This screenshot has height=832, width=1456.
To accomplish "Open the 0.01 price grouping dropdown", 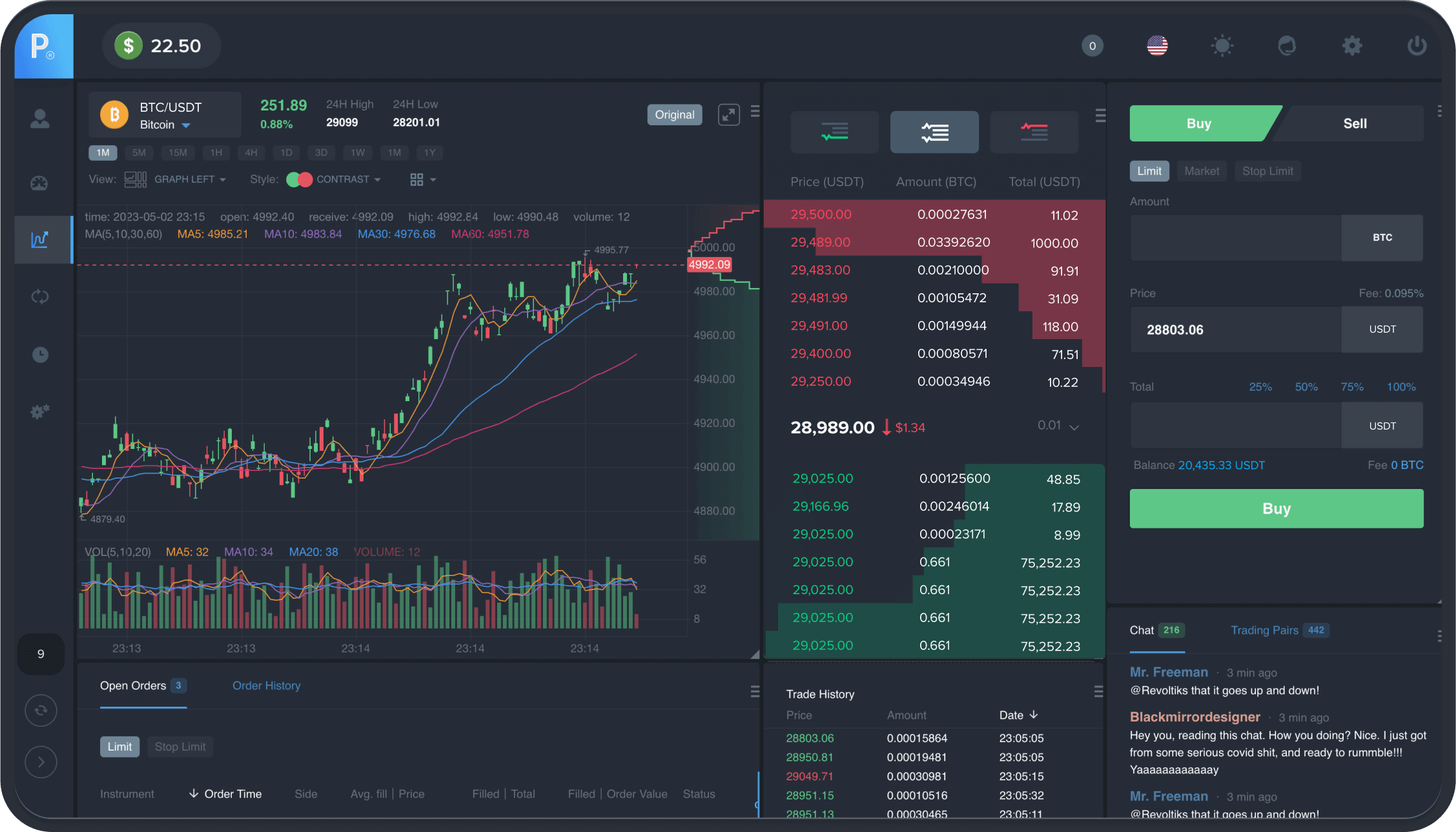I will (1059, 426).
